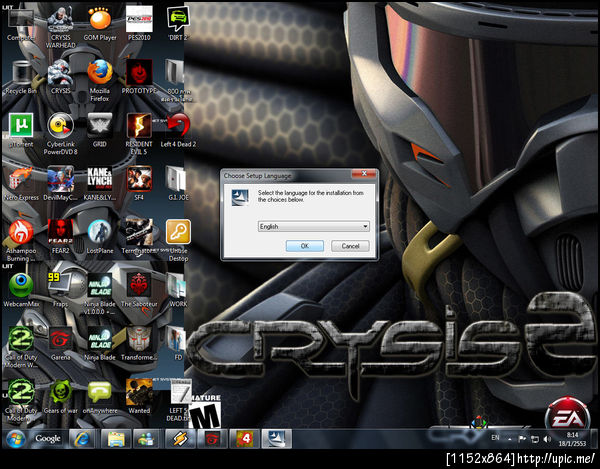Open the Windows Start menu
Viewport: 600px width, 469px height.
click(15, 438)
